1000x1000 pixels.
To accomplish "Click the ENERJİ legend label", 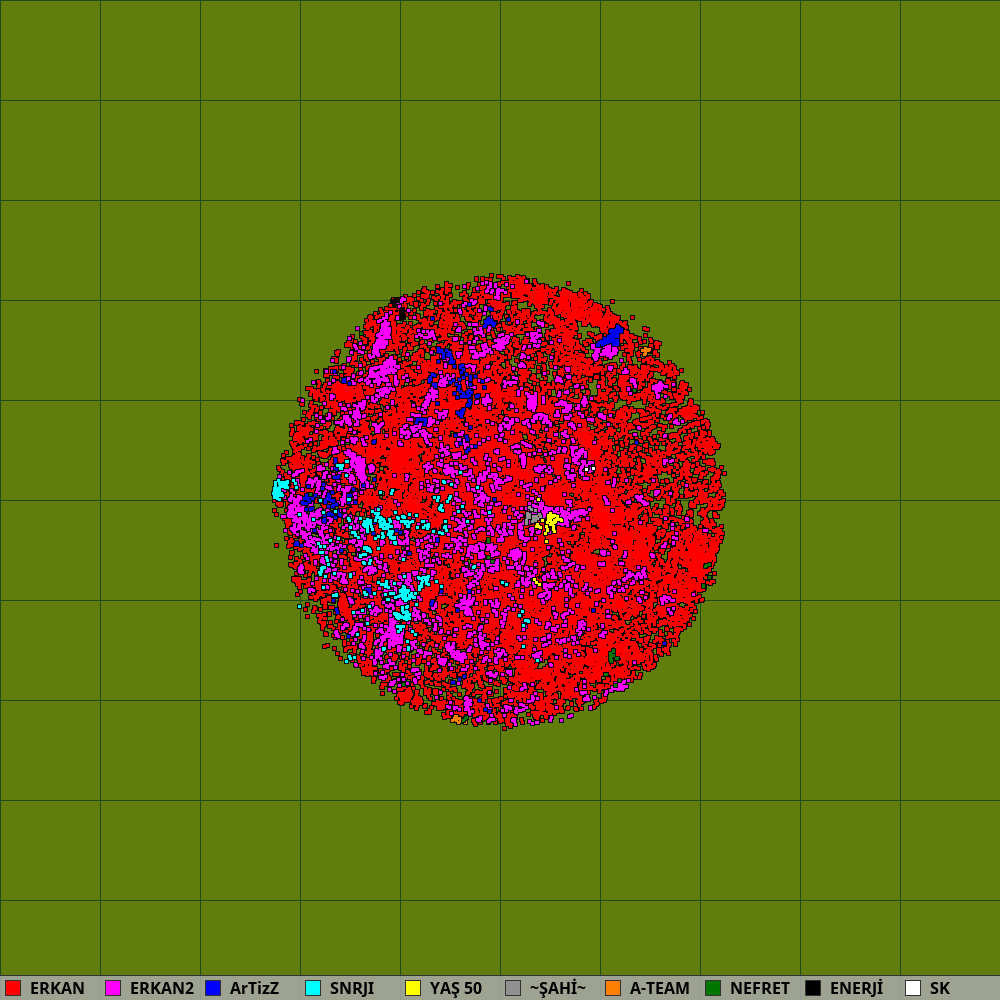I will [x=857, y=988].
